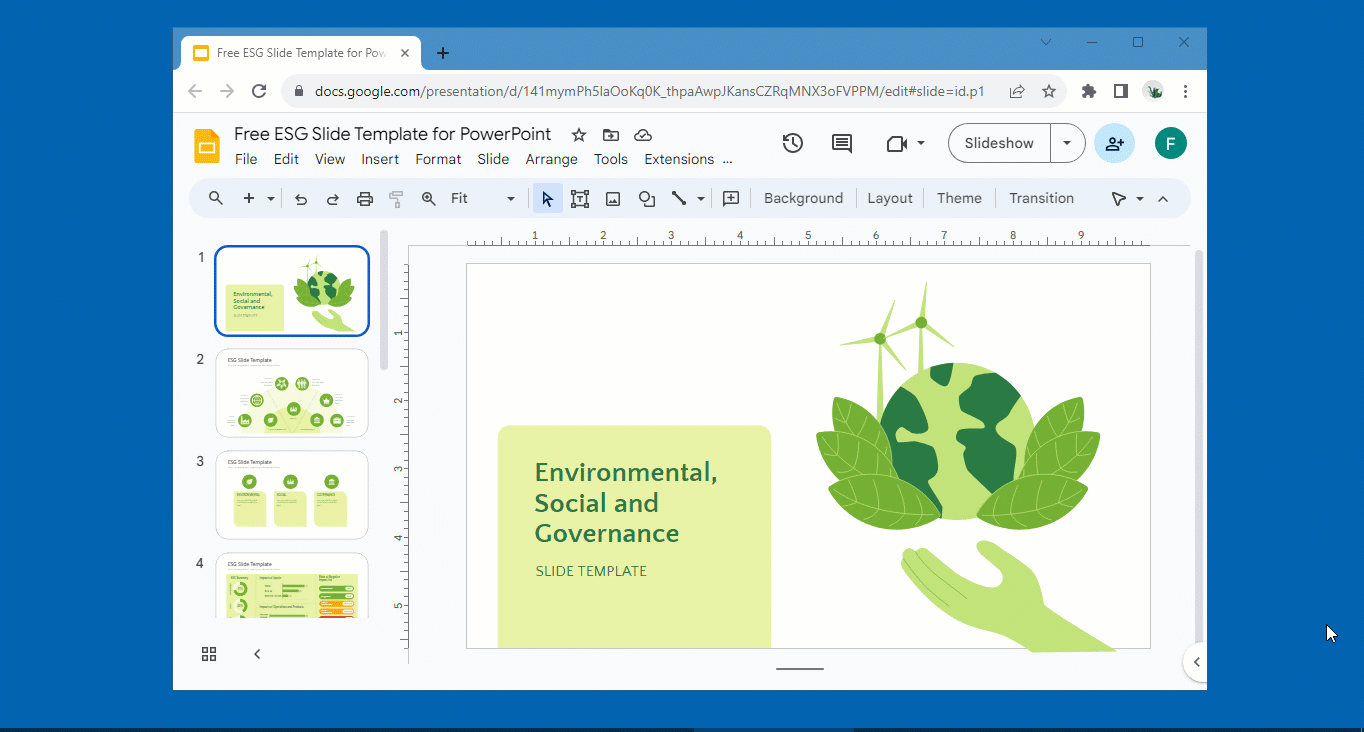1364x732 pixels.
Task: Open the Insert menu
Action: pos(380,159)
